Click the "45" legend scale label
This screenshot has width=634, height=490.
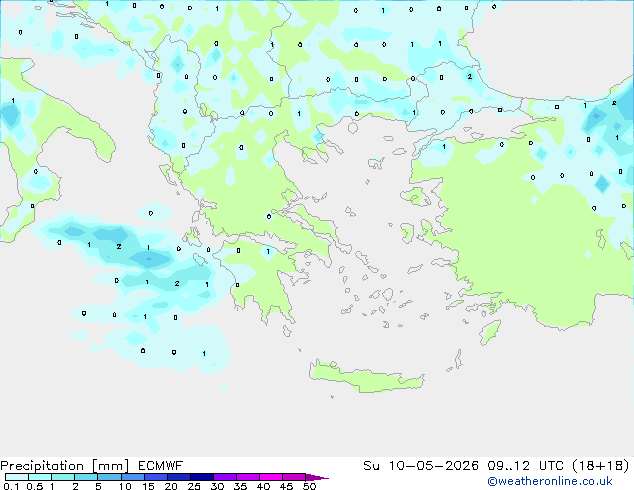tap(286, 486)
